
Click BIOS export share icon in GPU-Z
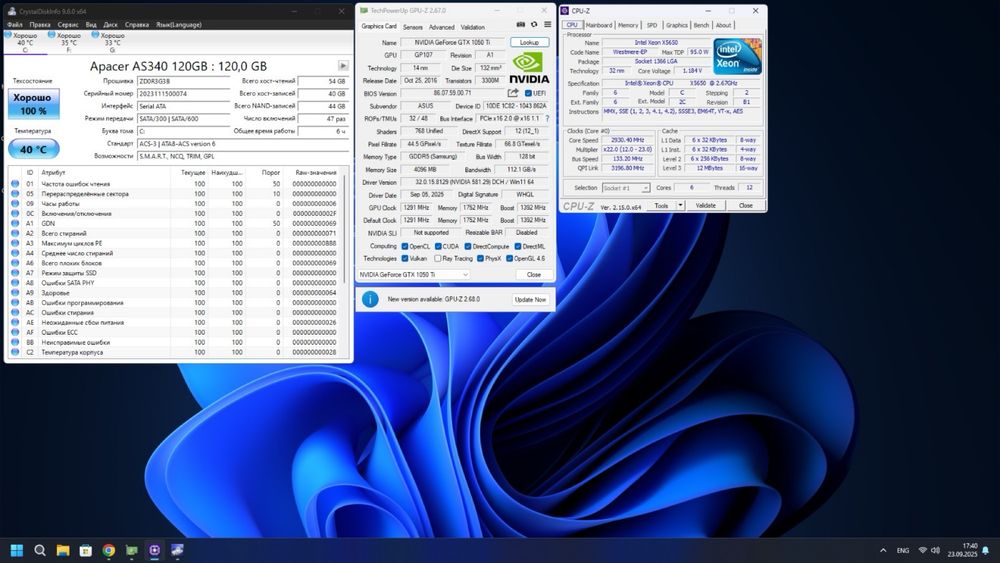tap(513, 93)
